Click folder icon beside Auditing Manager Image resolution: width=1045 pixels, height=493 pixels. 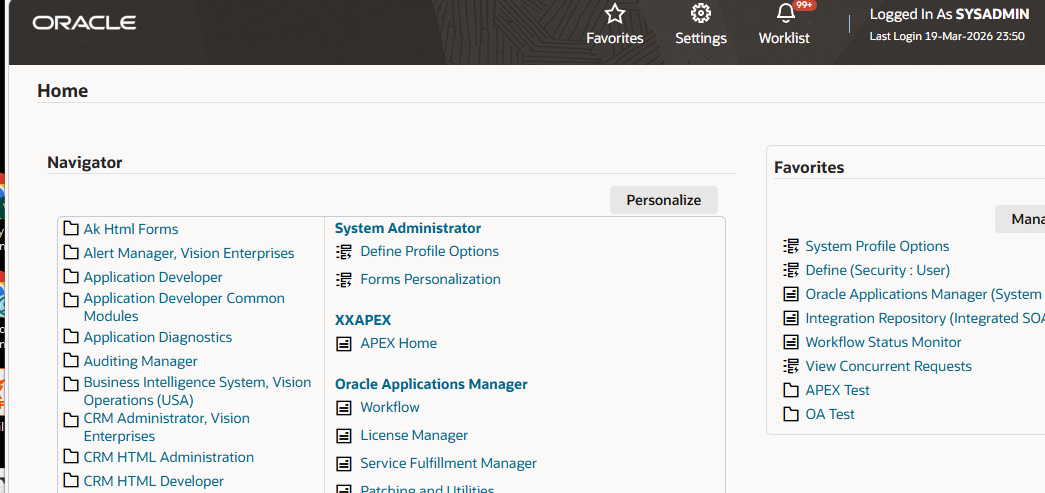click(x=71, y=361)
